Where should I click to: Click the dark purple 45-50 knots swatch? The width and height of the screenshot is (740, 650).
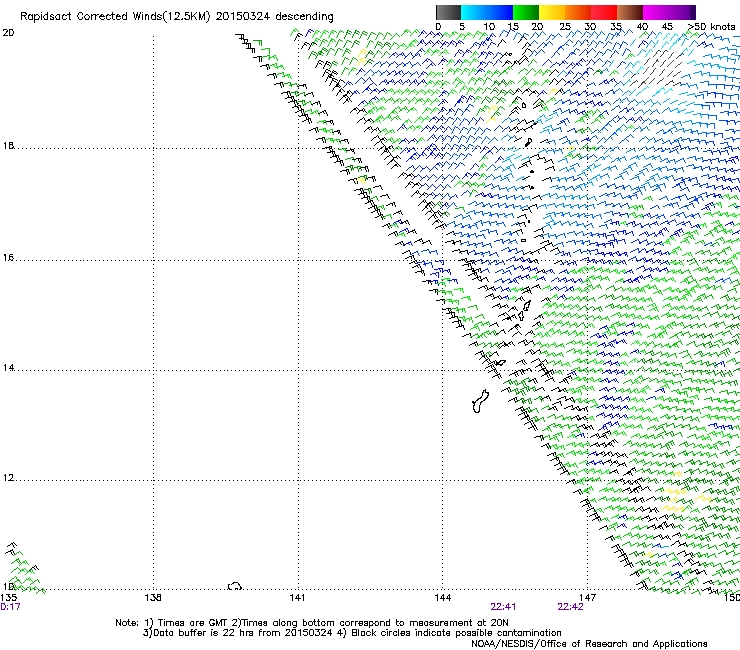click(682, 12)
